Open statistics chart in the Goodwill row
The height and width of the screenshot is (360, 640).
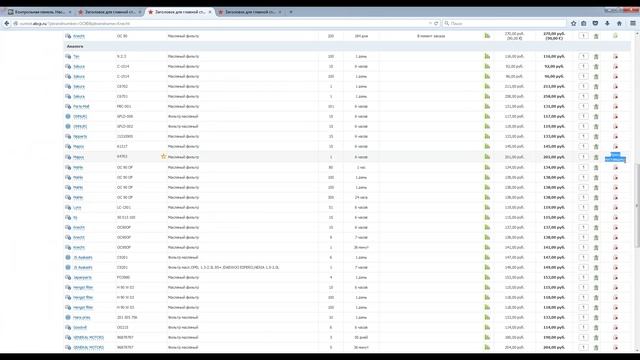point(487,327)
